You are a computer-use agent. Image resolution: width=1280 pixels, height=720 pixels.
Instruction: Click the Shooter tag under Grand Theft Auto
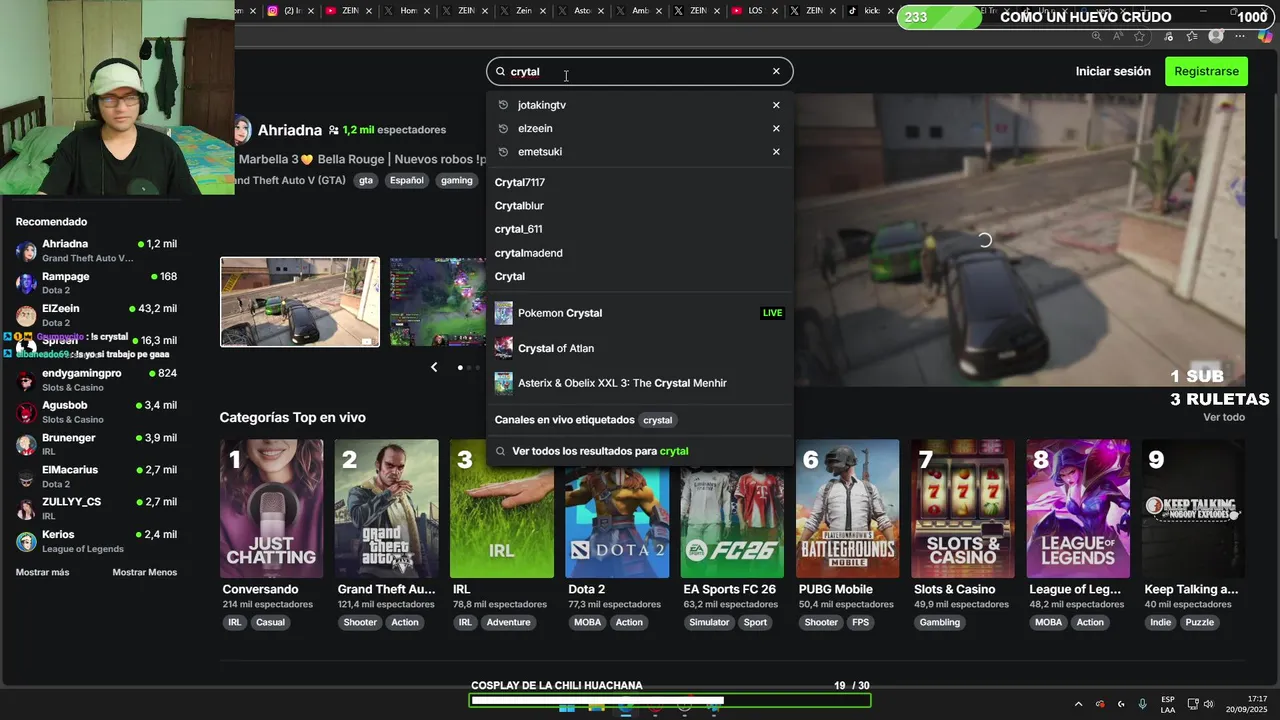(360, 622)
